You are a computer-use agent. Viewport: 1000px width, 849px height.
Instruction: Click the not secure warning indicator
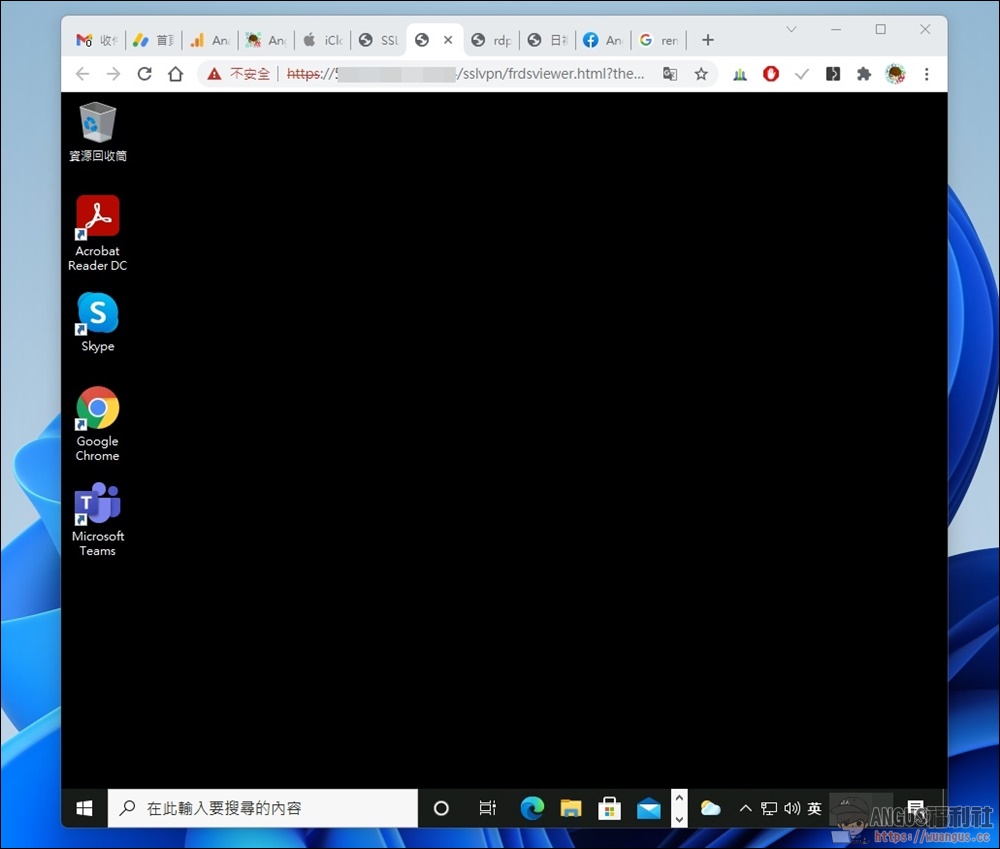pyautogui.click(x=239, y=74)
